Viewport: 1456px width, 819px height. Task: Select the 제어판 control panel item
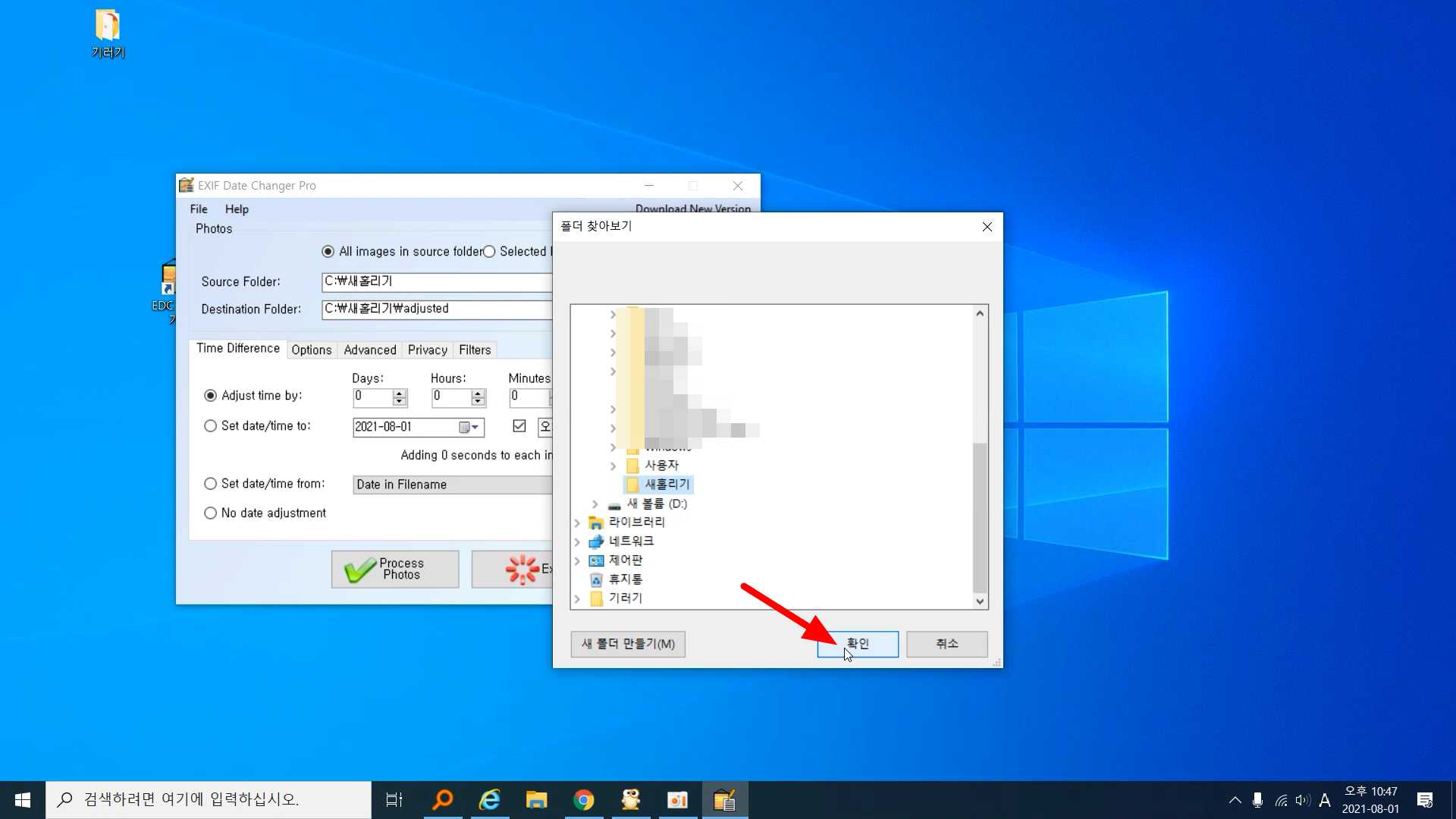[x=625, y=560]
